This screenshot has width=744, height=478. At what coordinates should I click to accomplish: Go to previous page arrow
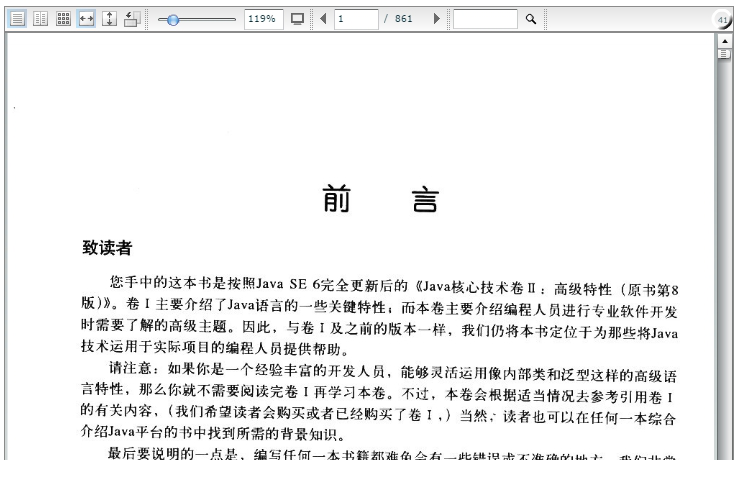point(324,19)
